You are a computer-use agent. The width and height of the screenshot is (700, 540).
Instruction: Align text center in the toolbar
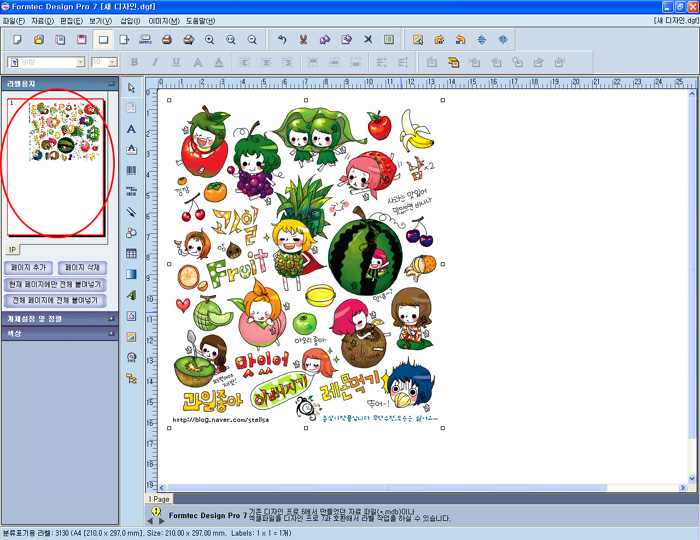point(266,62)
